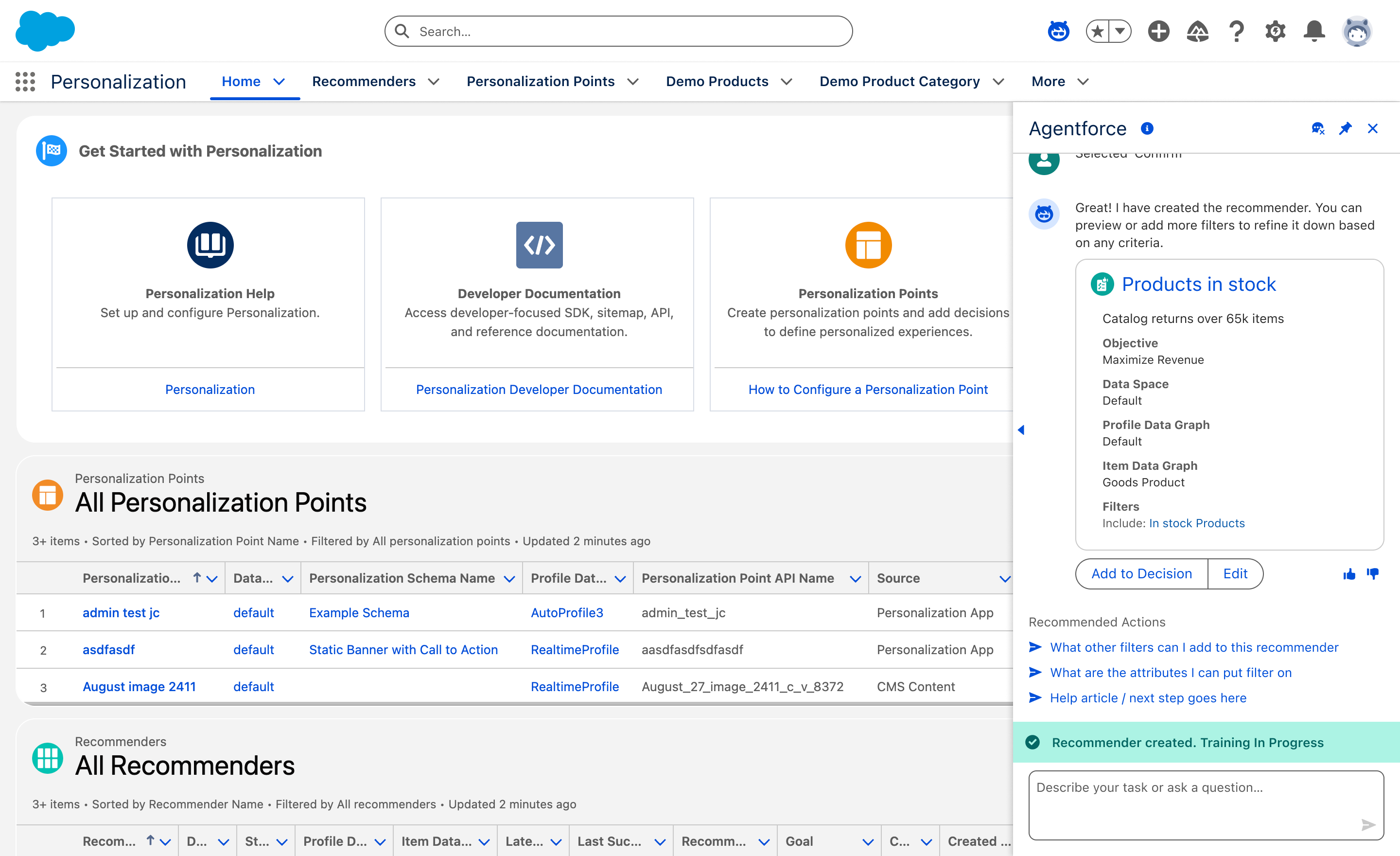The image size is (1400, 856).
Task: Focus the global Search field
Action: [x=618, y=31]
